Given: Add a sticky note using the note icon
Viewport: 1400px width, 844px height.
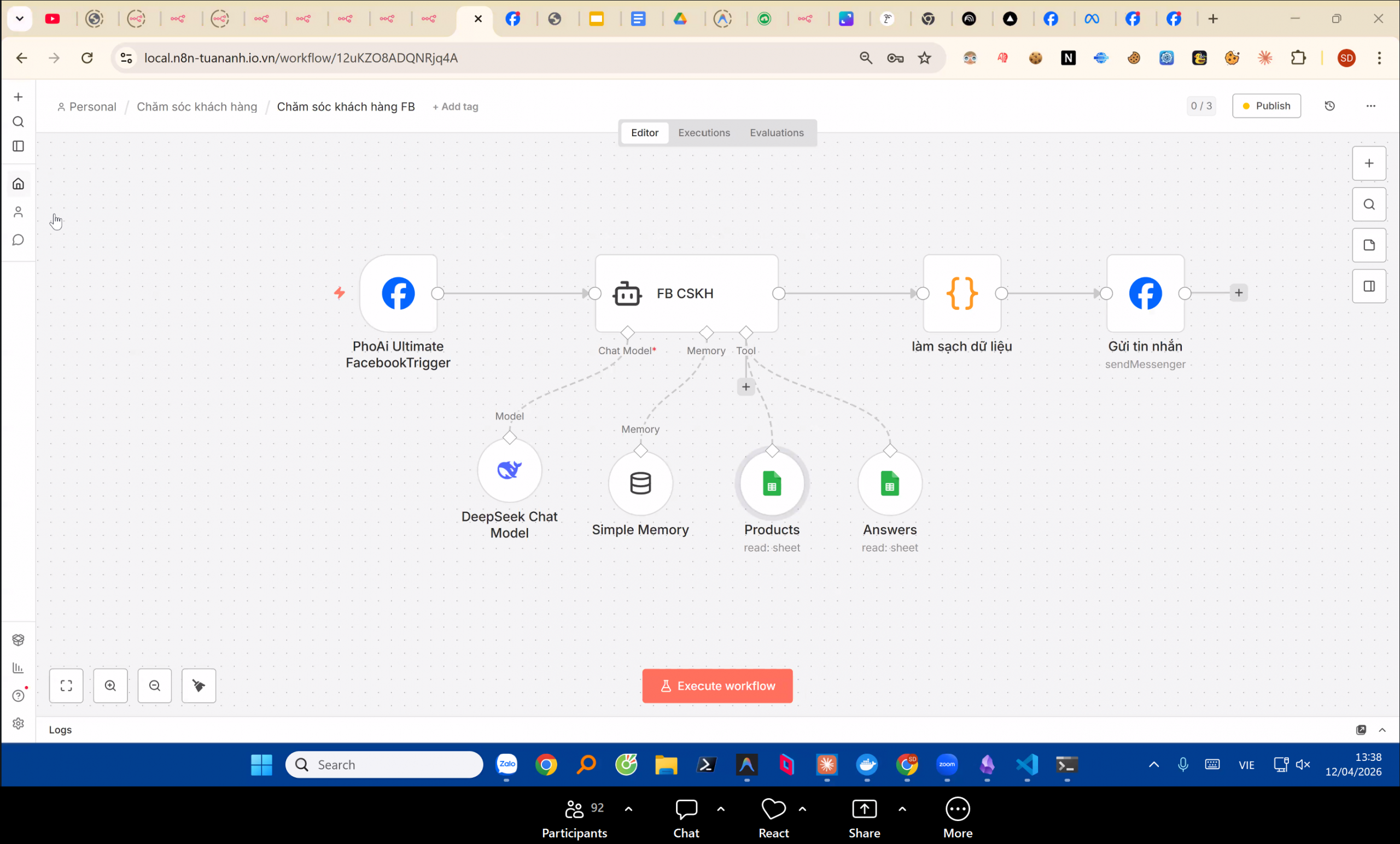Looking at the screenshot, I should pos(1369,245).
